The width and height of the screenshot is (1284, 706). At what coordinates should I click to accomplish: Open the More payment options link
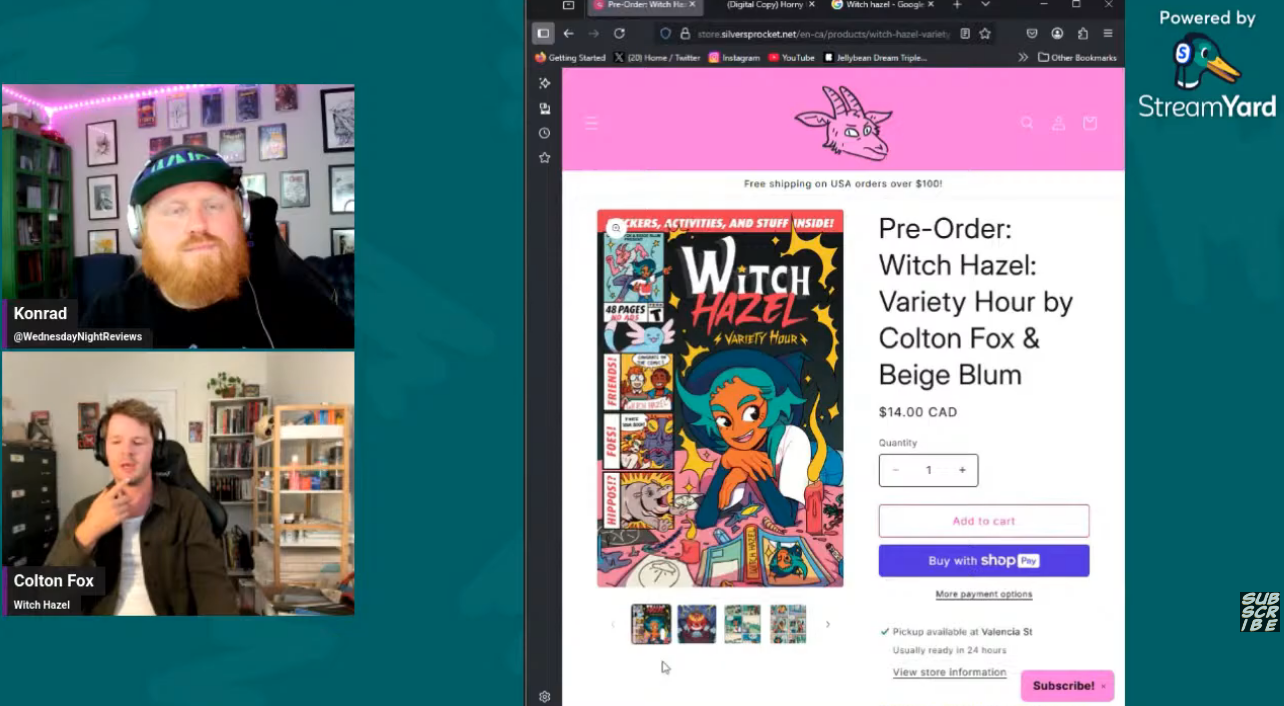(984, 594)
